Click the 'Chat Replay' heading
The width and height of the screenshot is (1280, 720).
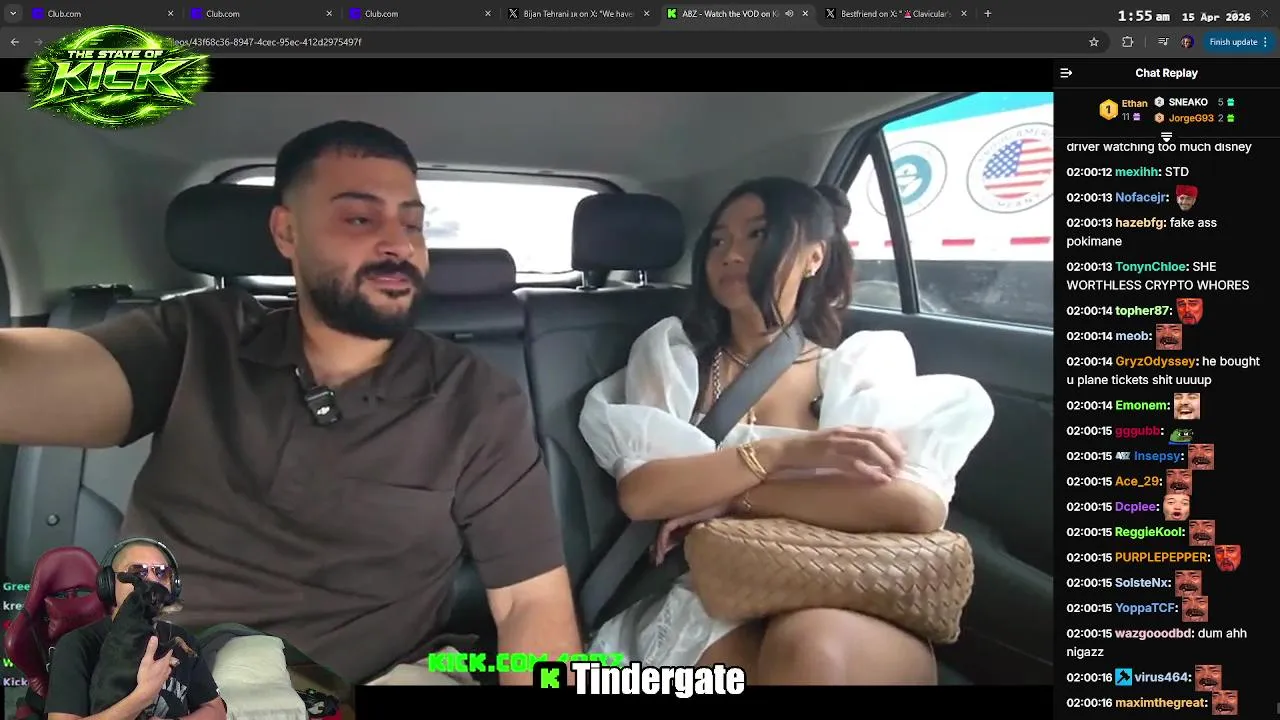coord(1166,73)
